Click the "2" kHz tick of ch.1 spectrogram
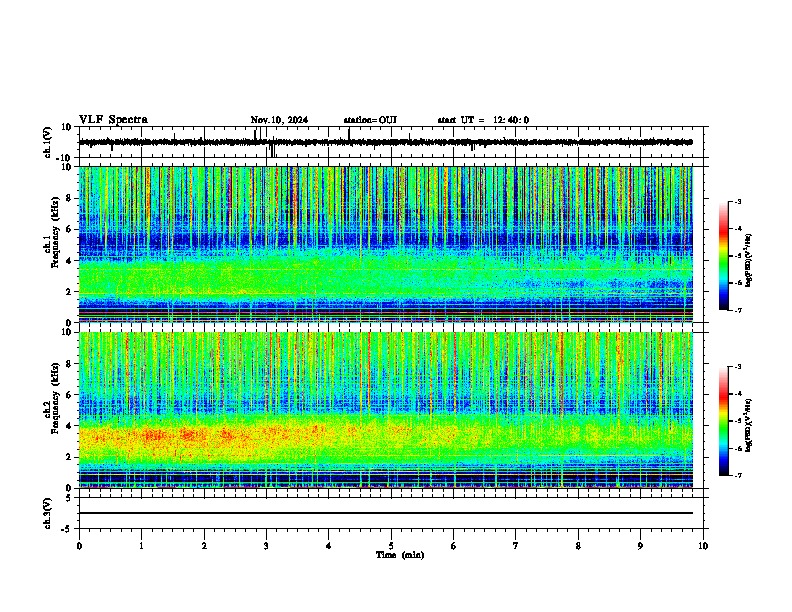Viewport: 792px width, 612px height. point(69,291)
